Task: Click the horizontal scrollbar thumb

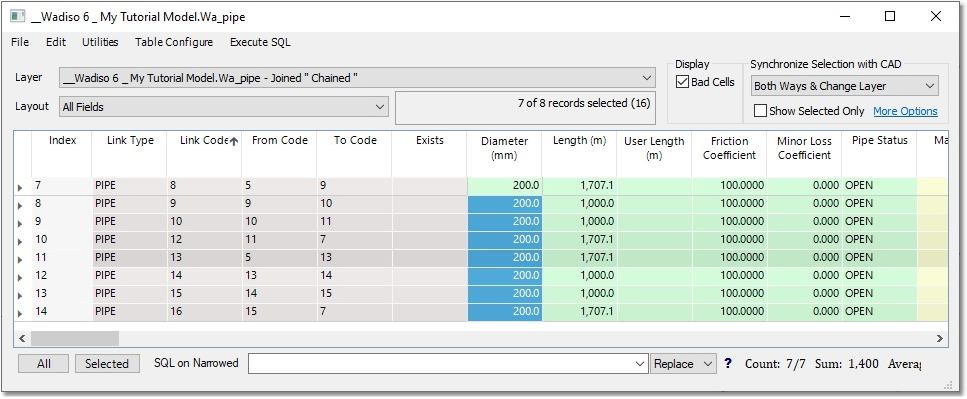Action: tap(75, 338)
